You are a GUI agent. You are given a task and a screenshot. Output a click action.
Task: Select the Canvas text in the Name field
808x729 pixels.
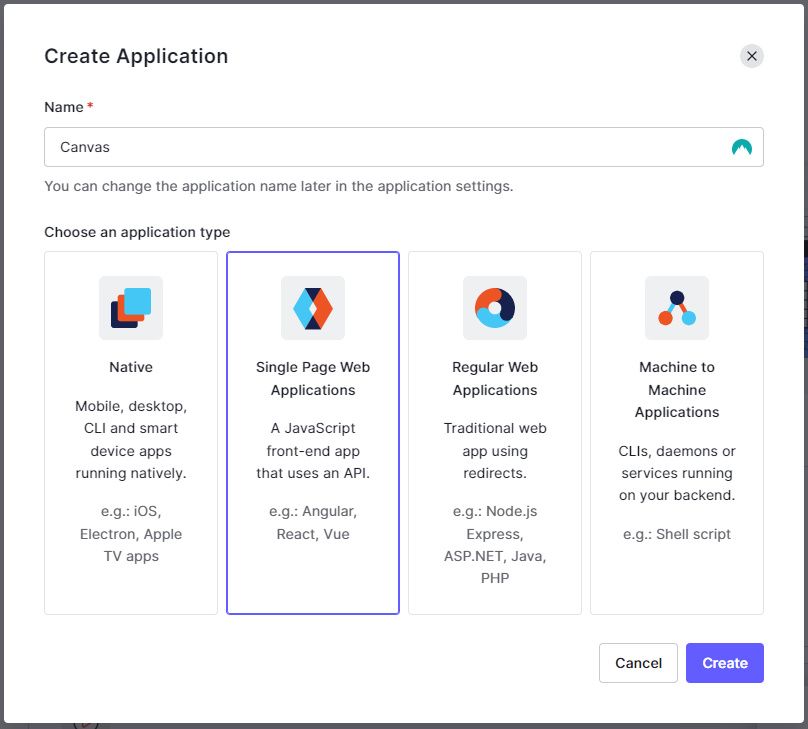click(84, 146)
